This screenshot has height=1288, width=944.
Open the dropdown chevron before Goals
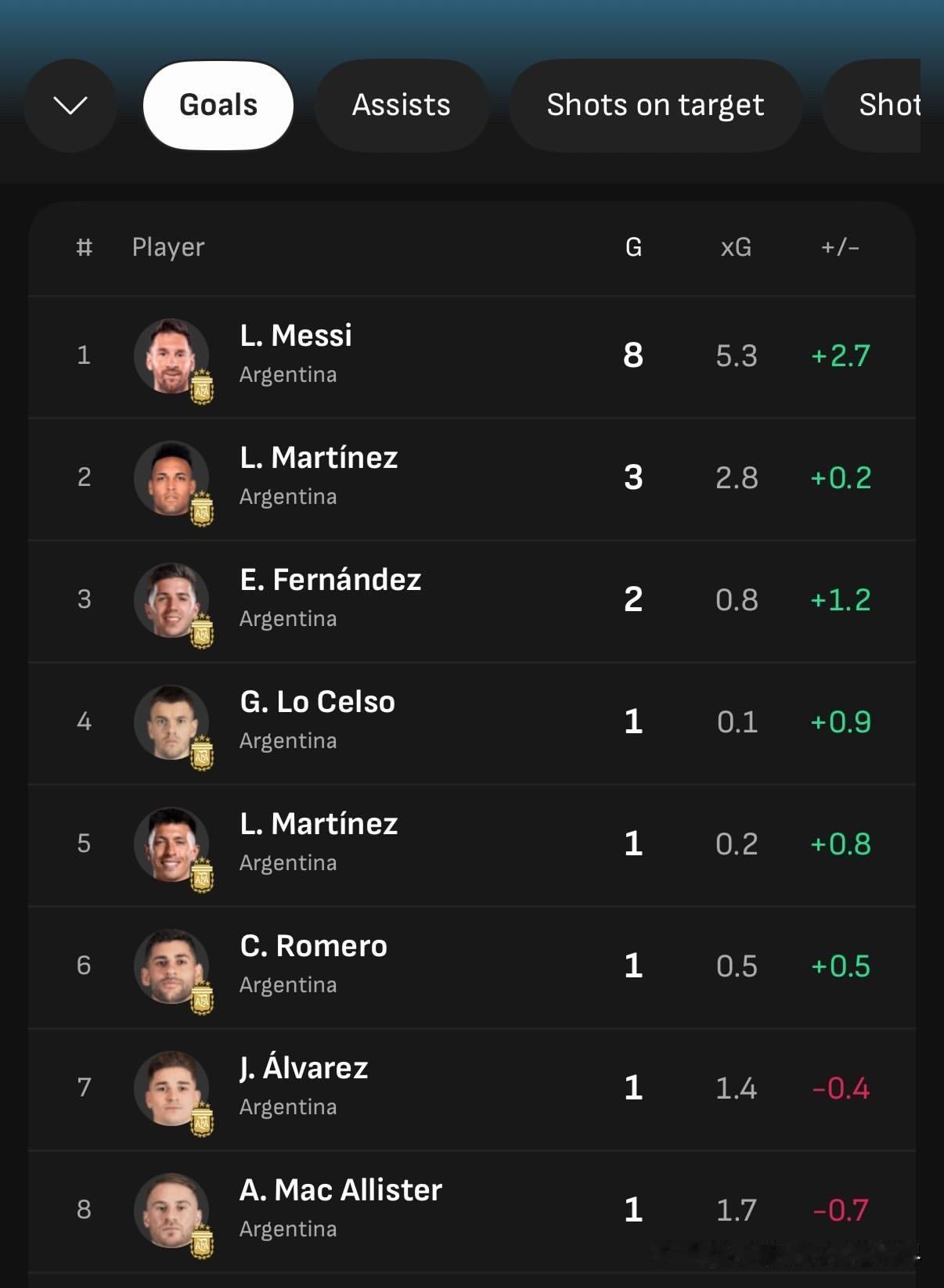click(x=70, y=105)
